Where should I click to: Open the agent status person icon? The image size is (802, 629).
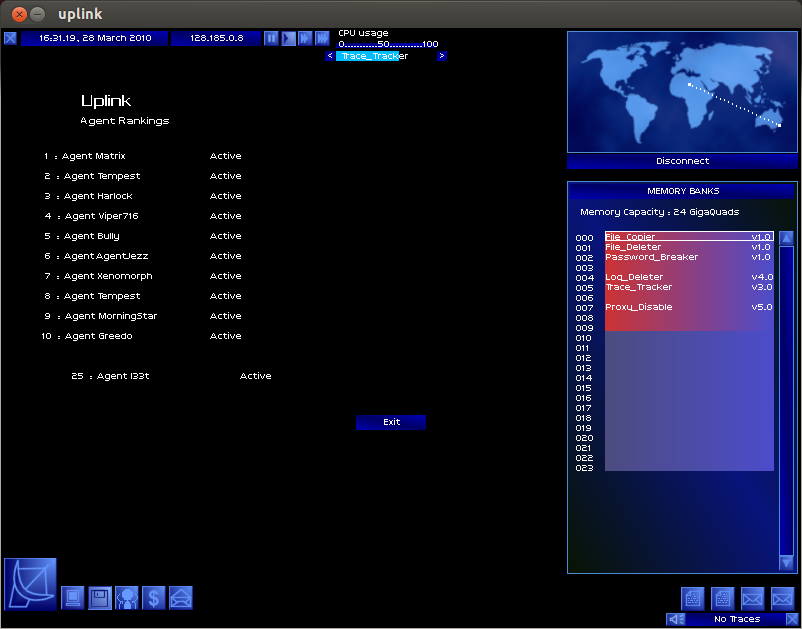(x=127, y=598)
